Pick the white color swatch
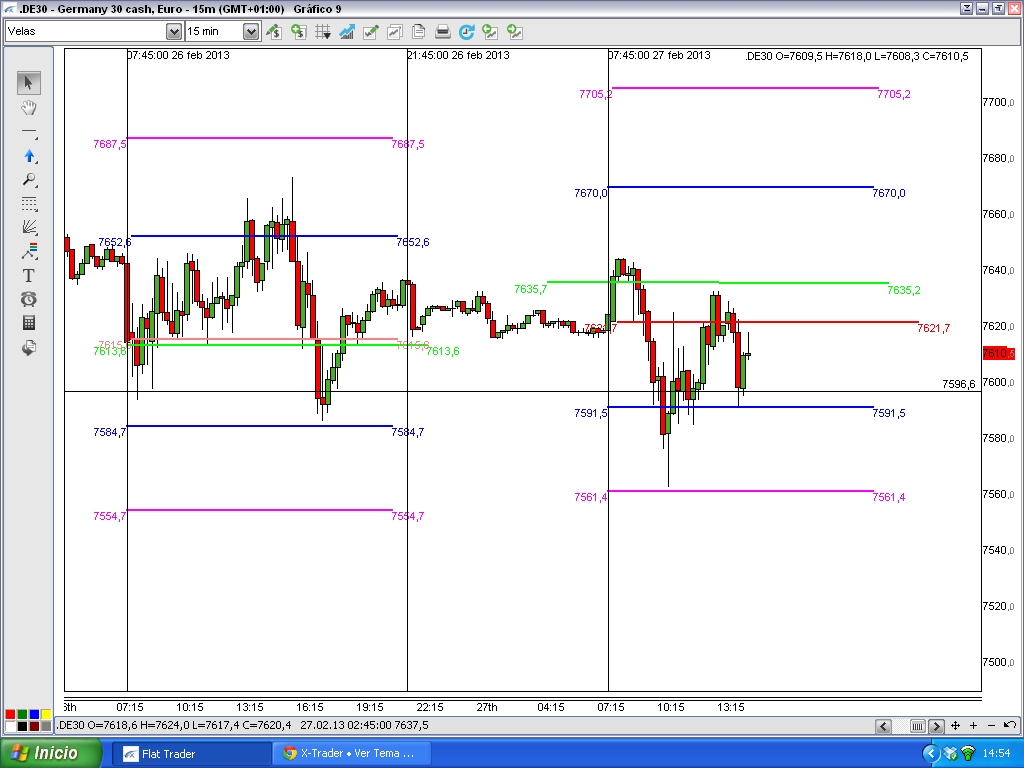The height and width of the screenshot is (768, 1024). pyautogui.click(x=10, y=726)
